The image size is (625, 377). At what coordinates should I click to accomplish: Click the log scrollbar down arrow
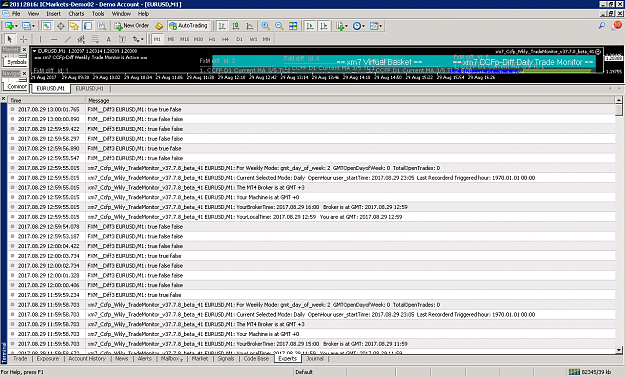pyautogui.click(x=619, y=350)
